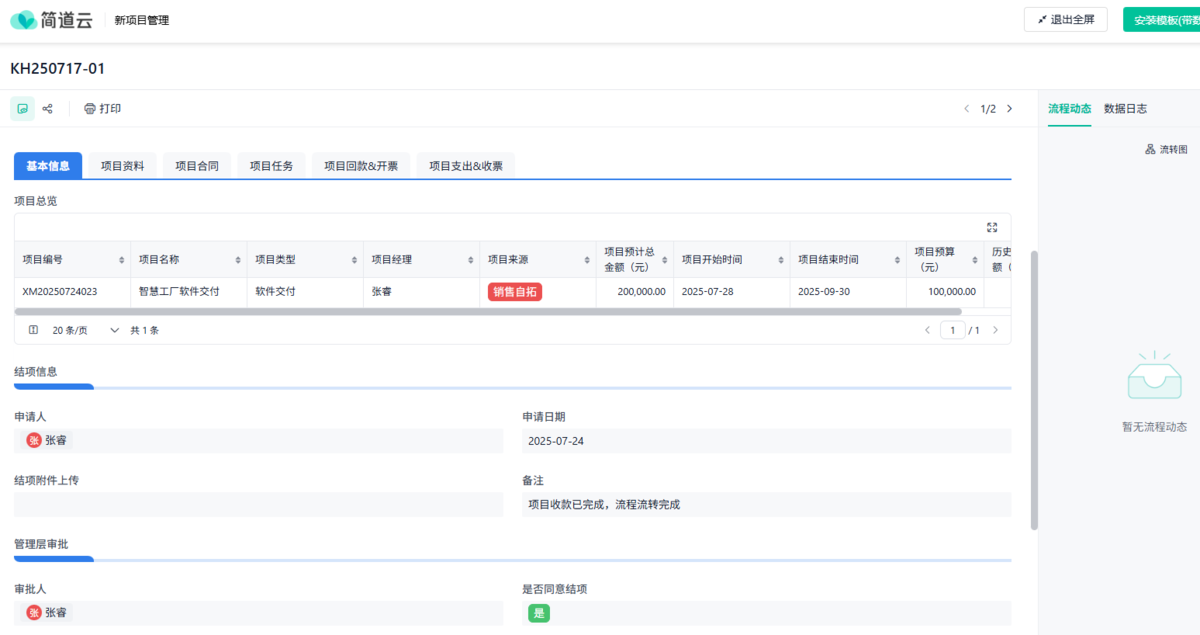
Task: Sort by 项目来源 column
Action: tap(588, 260)
